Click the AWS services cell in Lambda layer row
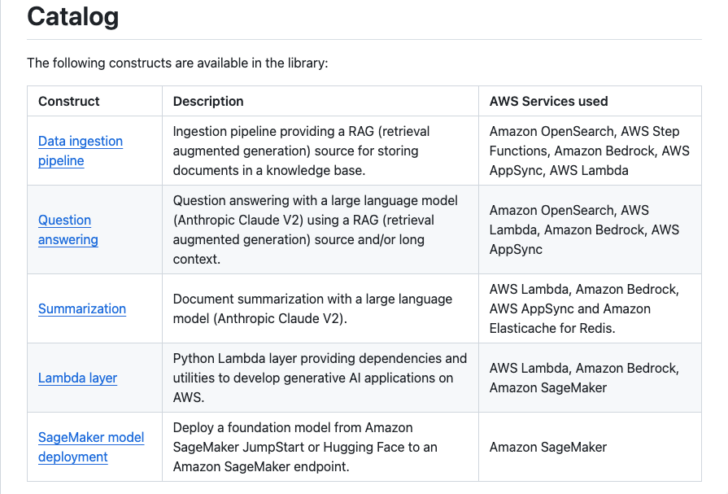Viewport: 728px width, 494px height. tap(583, 378)
